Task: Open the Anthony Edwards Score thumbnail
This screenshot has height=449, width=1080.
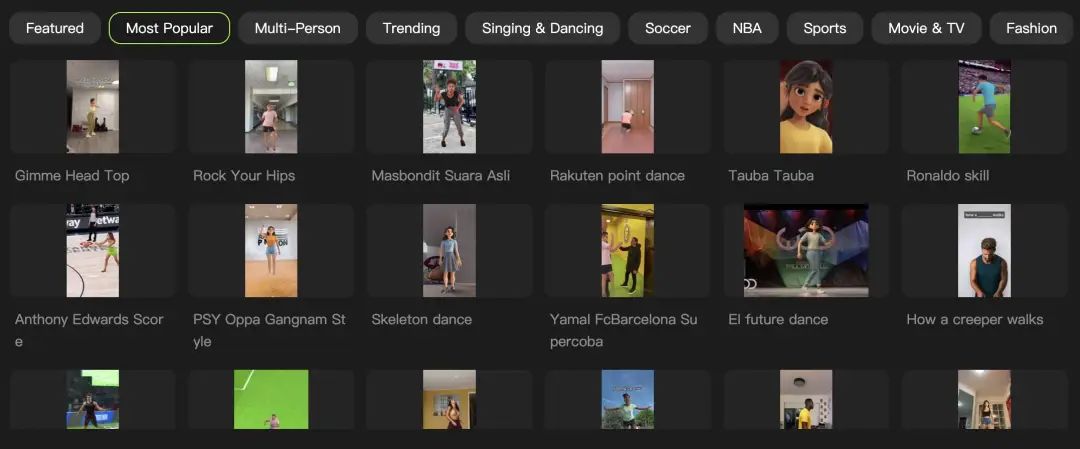Action: (x=92, y=251)
